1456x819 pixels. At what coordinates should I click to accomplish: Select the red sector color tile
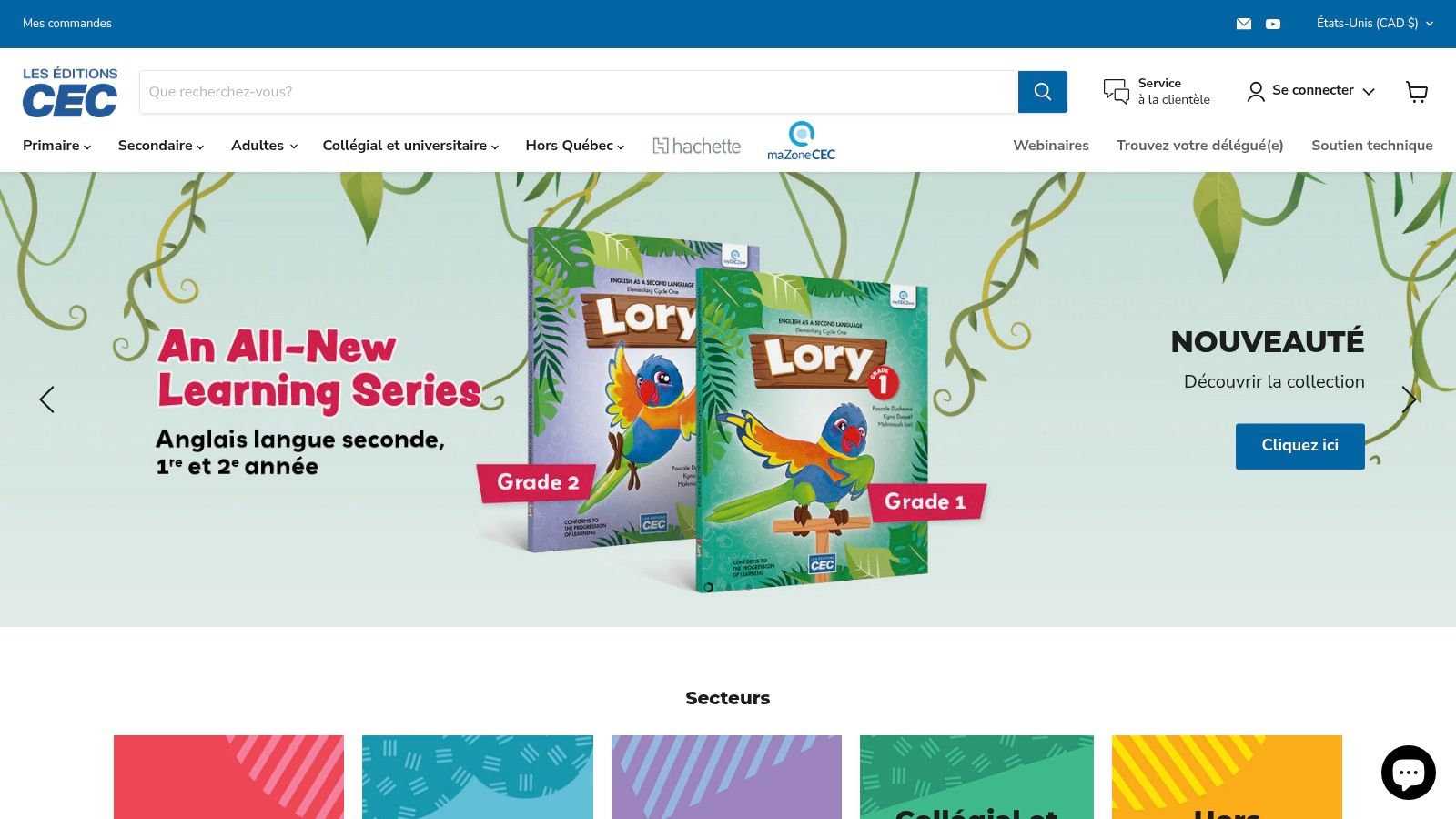click(228, 777)
